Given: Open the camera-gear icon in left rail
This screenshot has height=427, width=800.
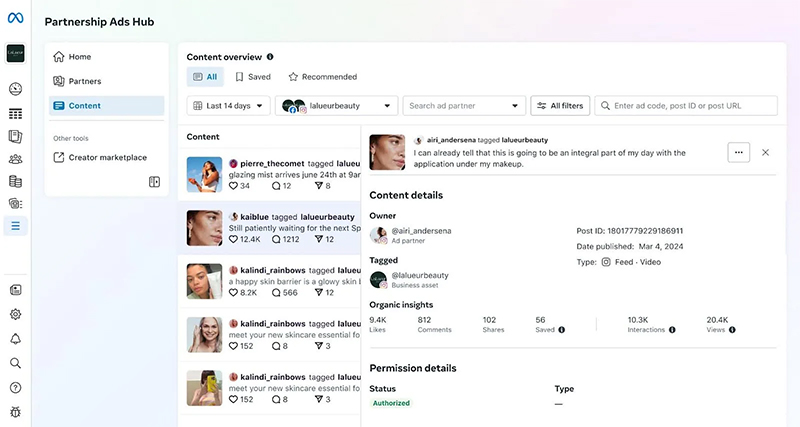Looking at the screenshot, I should point(15,204).
